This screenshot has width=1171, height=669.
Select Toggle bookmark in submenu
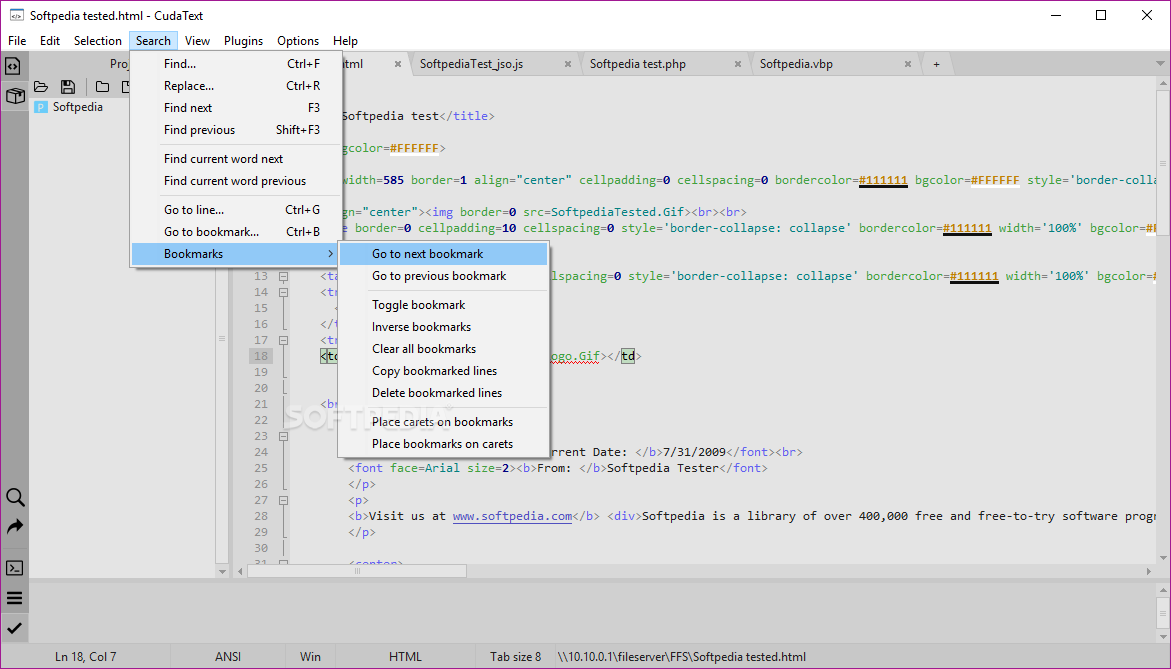[x=444, y=305]
